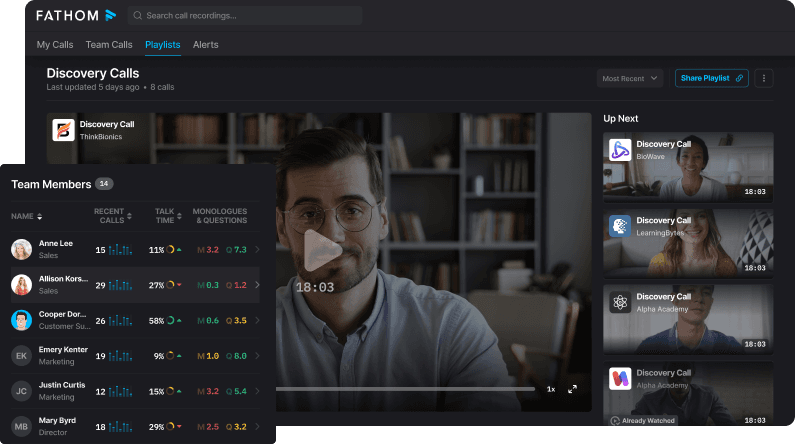Click the search magnifier icon
Viewport: 795px width, 444px height.
[137, 16]
